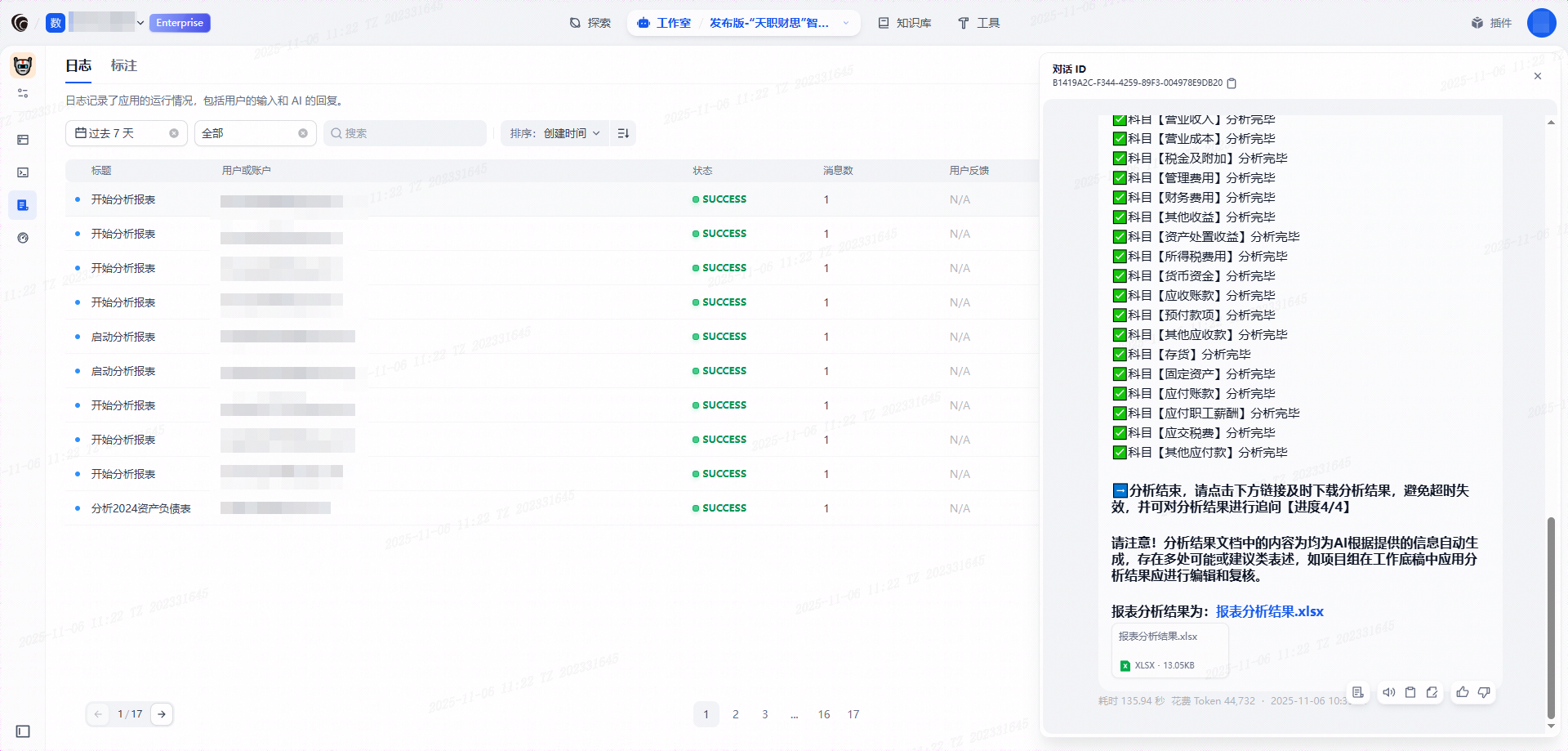
Task: Give thumbs down feedback on the AI reply
Action: point(1484,692)
